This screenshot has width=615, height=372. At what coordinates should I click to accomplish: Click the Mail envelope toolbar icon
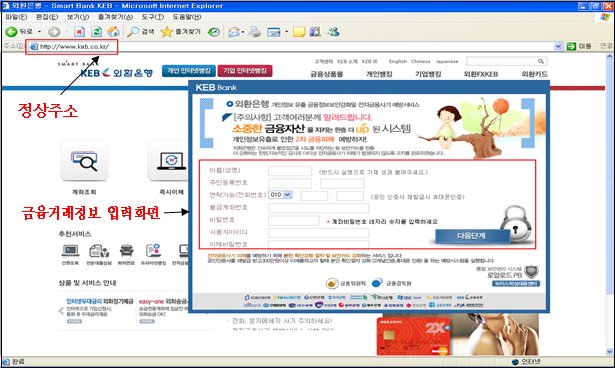[234, 32]
